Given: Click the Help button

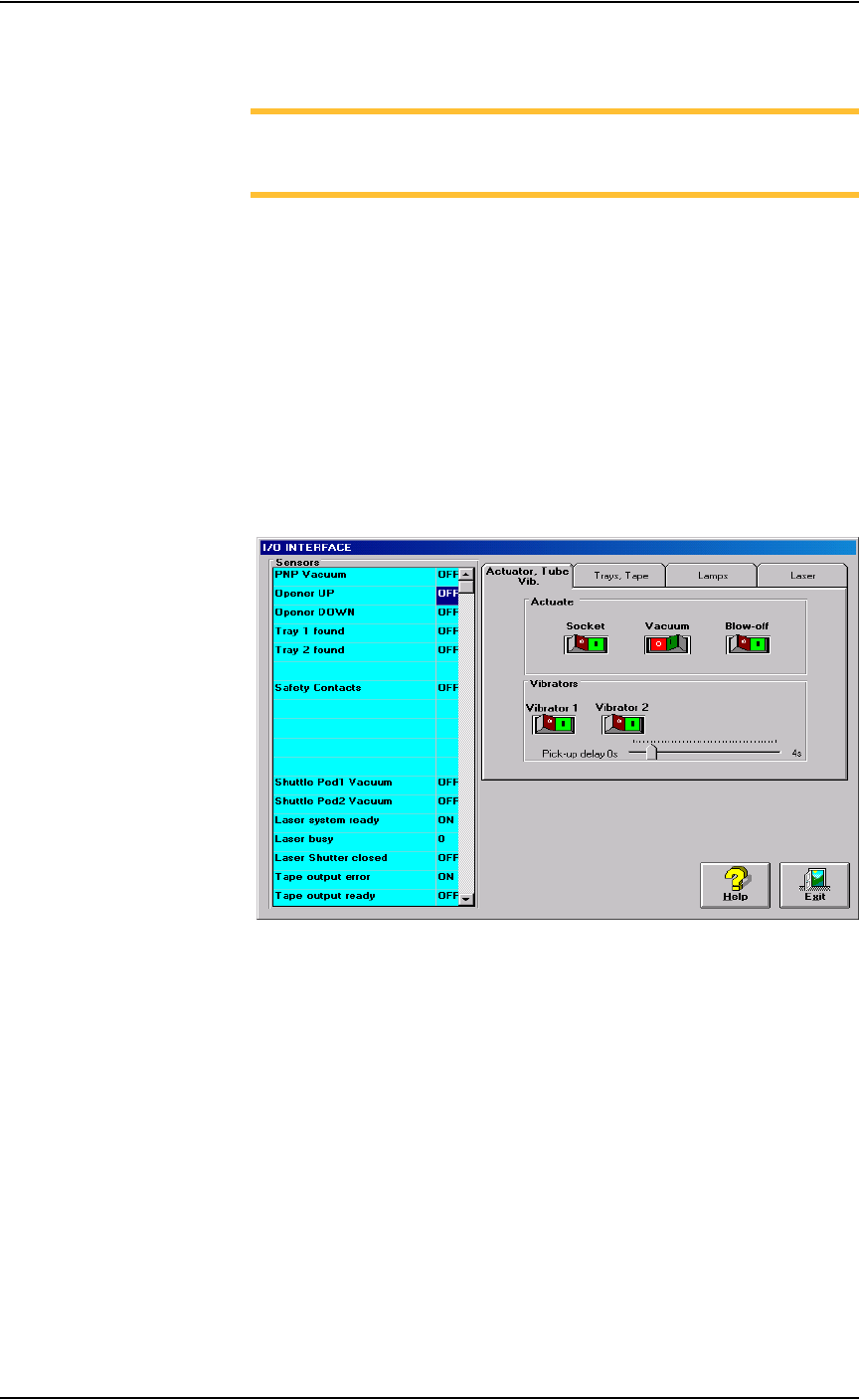Looking at the screenshot, I should click(736, 884).
